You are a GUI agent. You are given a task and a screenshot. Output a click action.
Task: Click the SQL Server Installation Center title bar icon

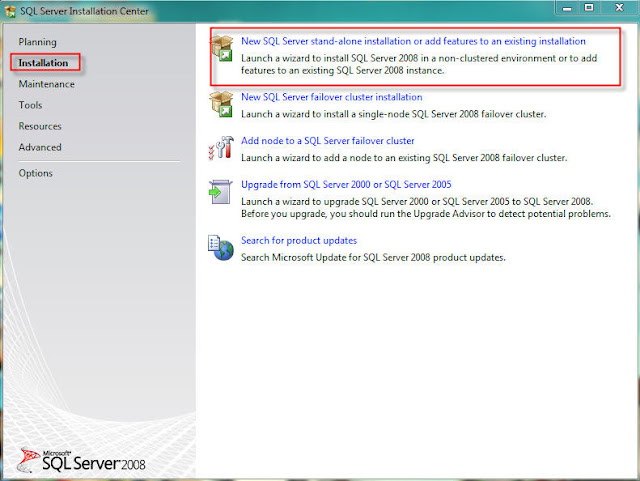click(x=10, y=11)
